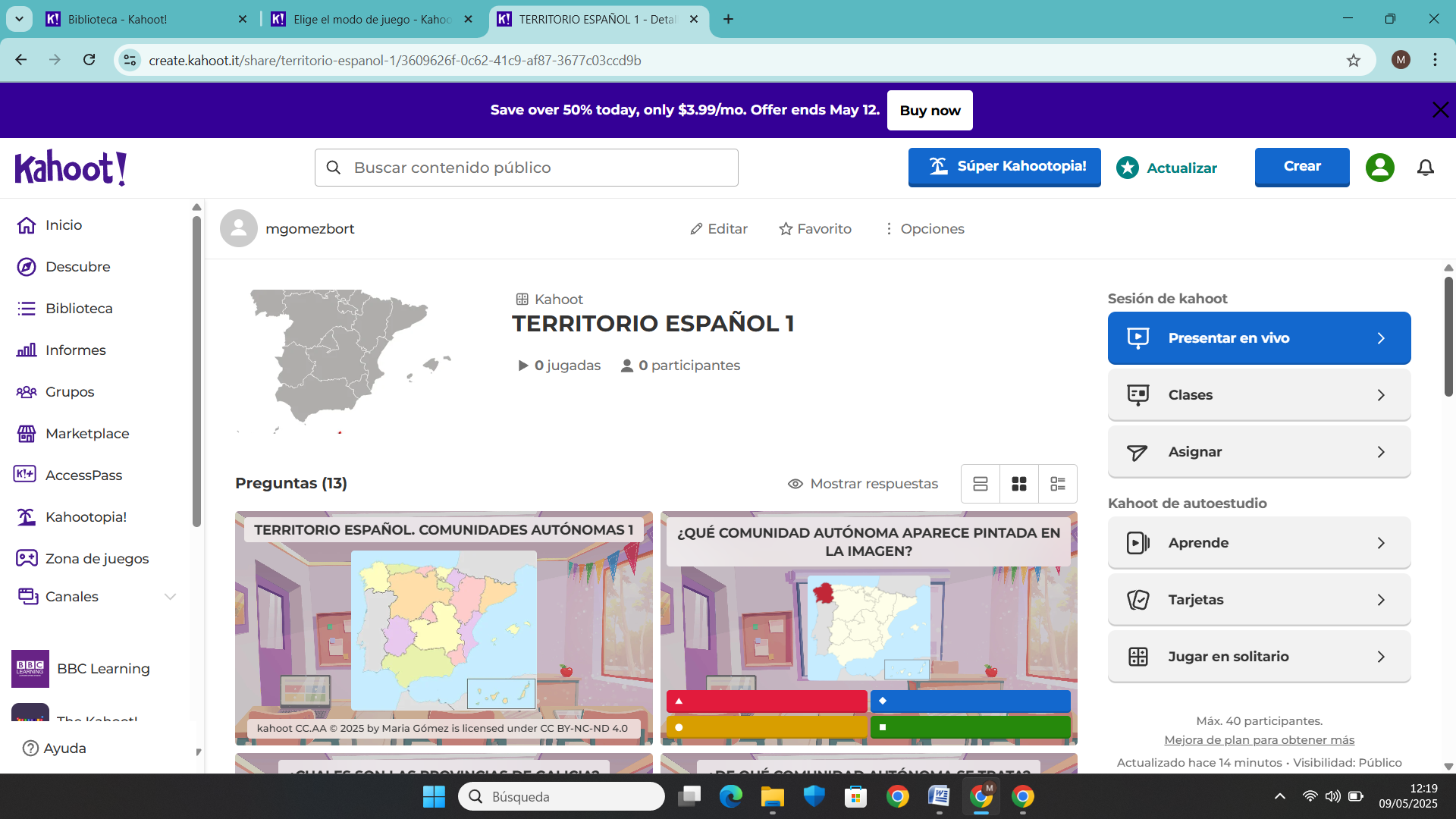Open the Windows Start menu
The image size is (1456, 819).
pyautogui.click(x=434, y=796)
